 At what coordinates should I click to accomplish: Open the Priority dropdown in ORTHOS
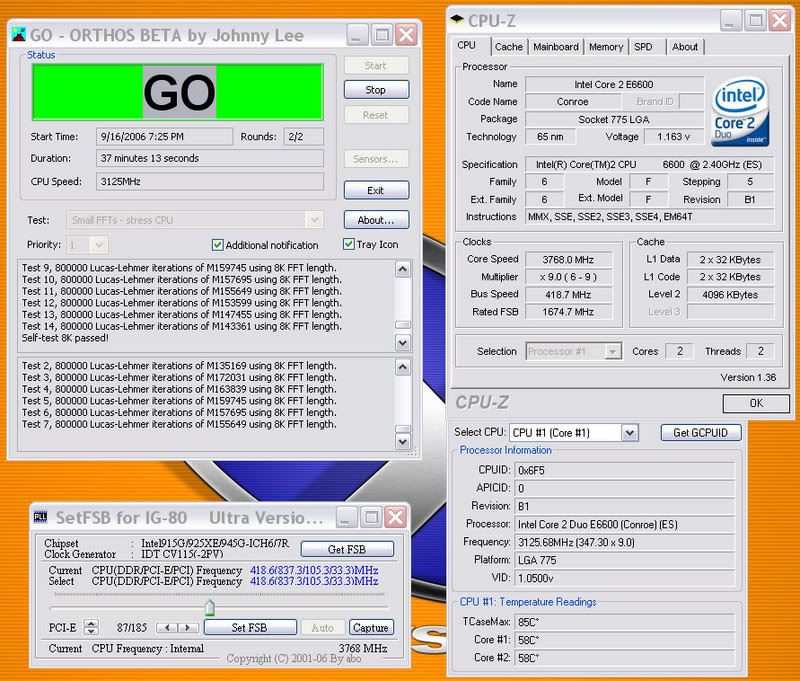click(x=99, y=245)
